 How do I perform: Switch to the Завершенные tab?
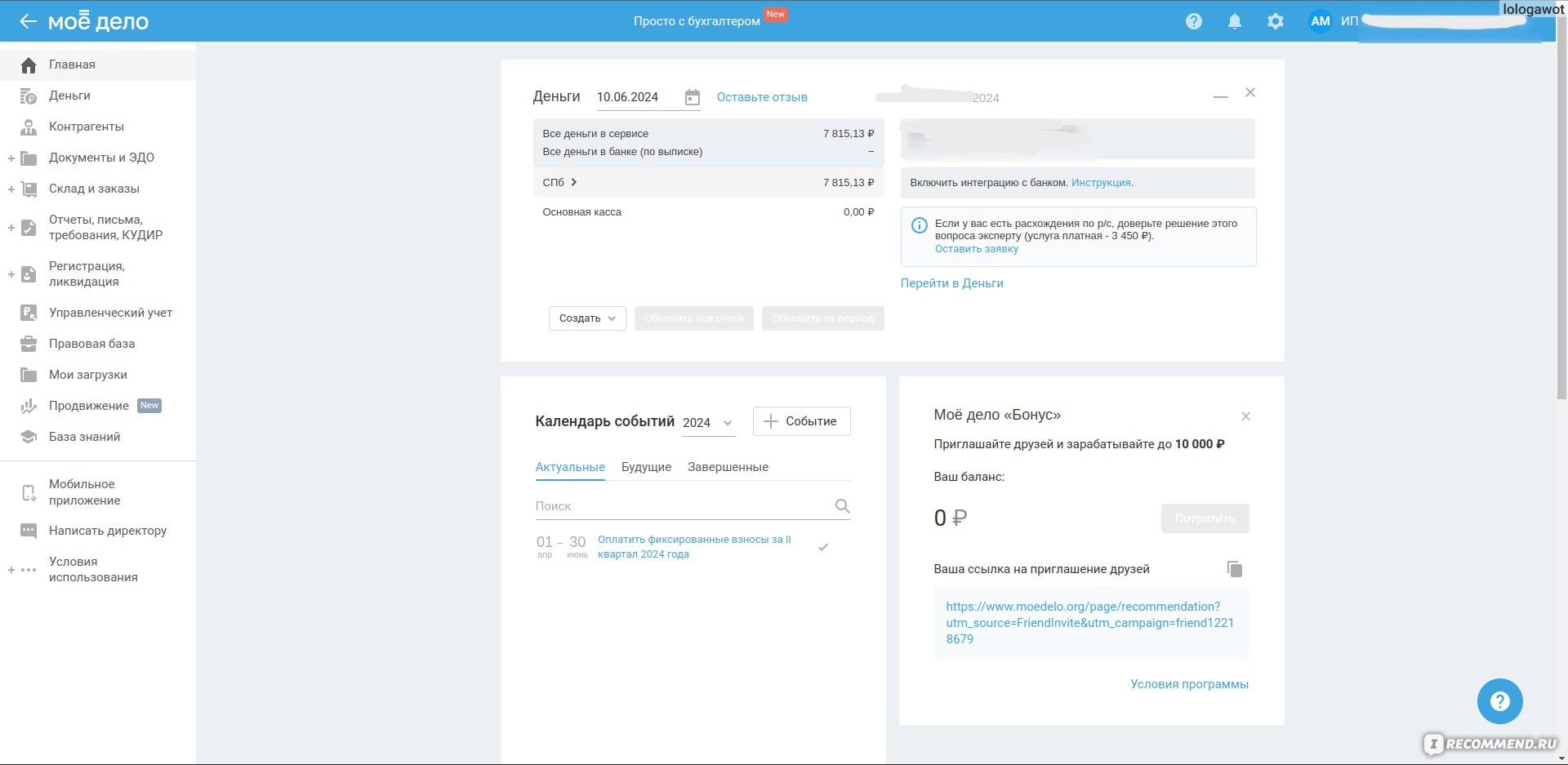pyautogui.click(x=728, y=467)
